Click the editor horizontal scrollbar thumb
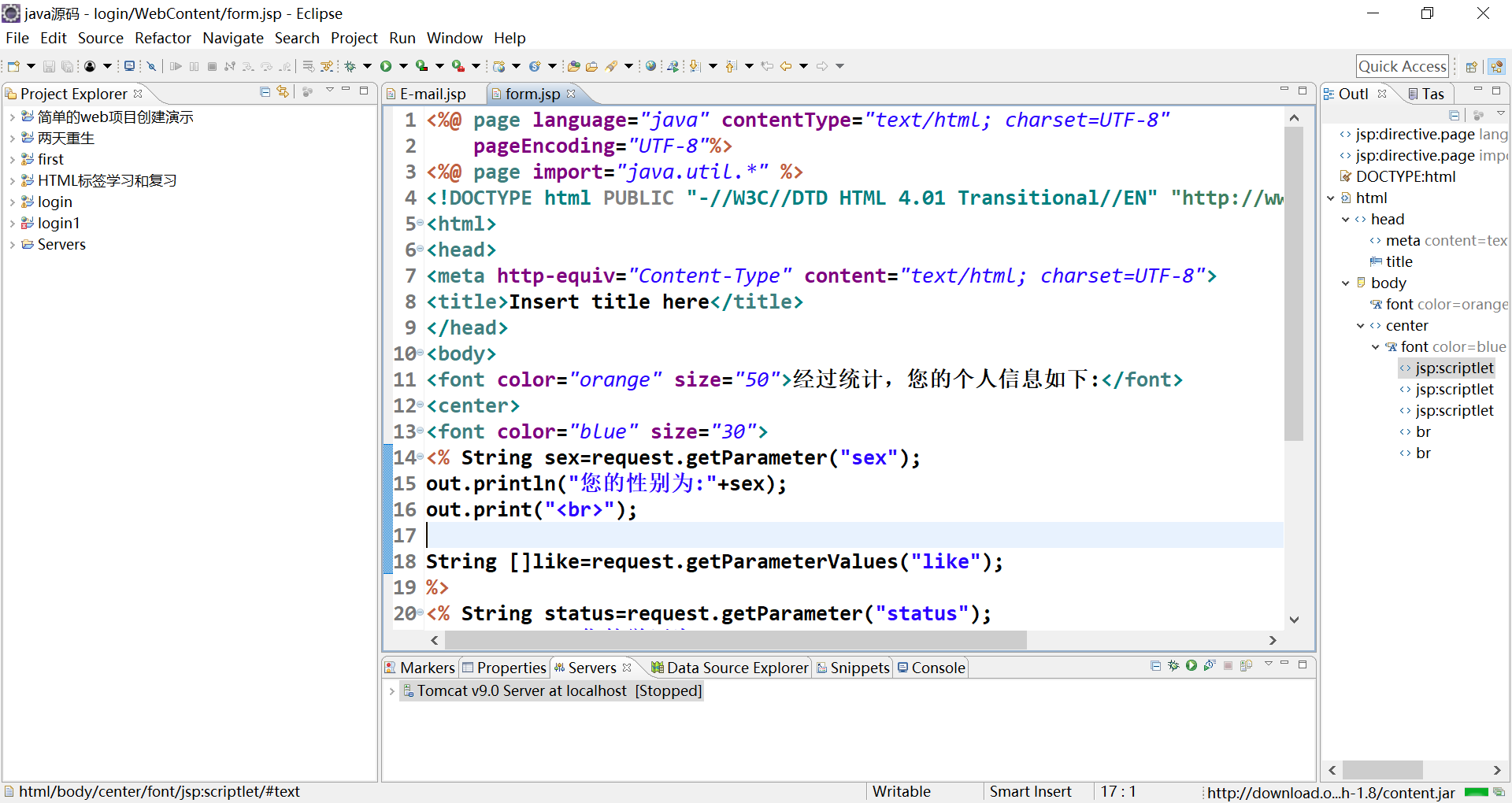Image resolution: width=1512 pixels, height=803 pixels. click(736, 640)
